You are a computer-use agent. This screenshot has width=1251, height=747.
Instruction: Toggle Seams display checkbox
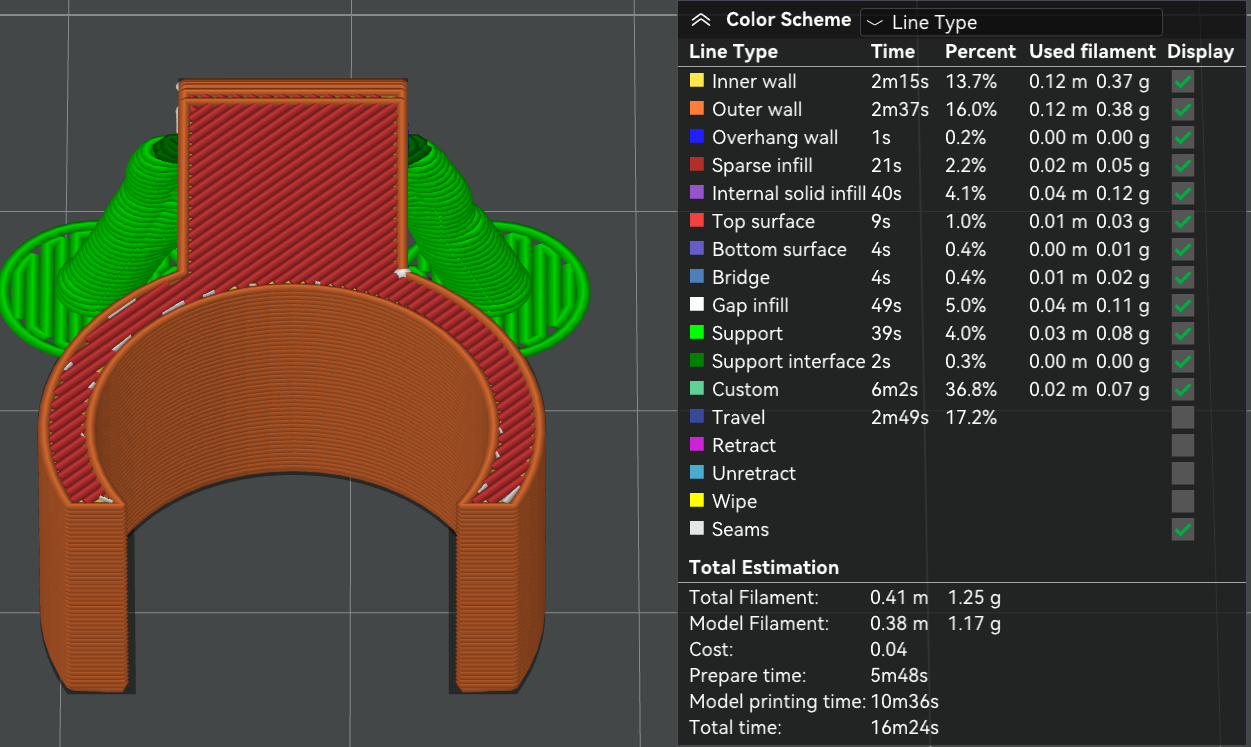[x=1183, y=529]
